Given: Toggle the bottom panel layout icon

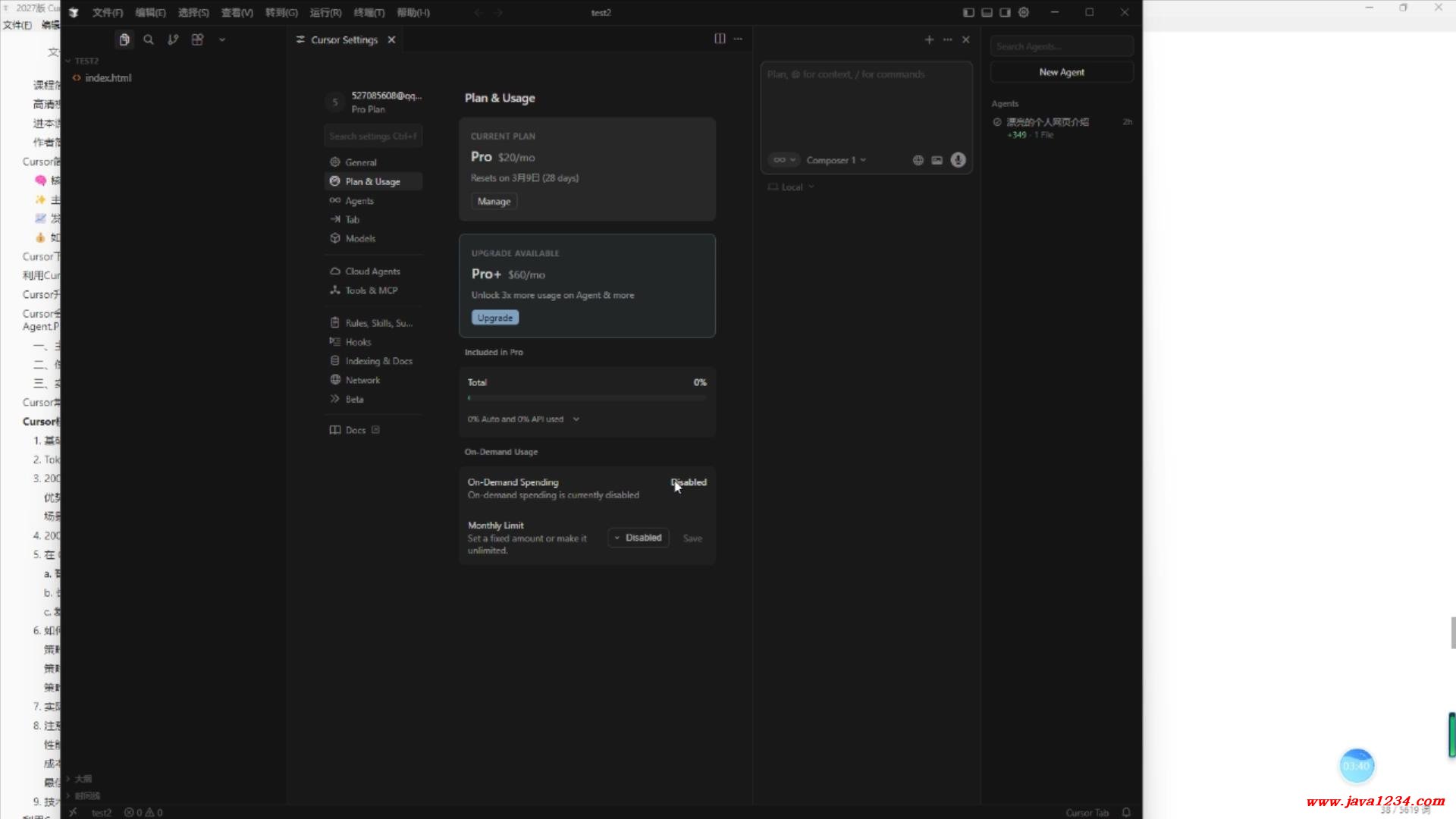Looking at the screenshot, I should tap(987, 12).
